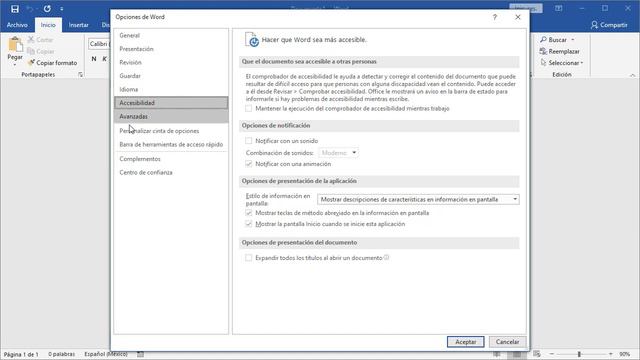
Task: Toggle Notificar con una animación checkbox
Action: click(249, 164)
